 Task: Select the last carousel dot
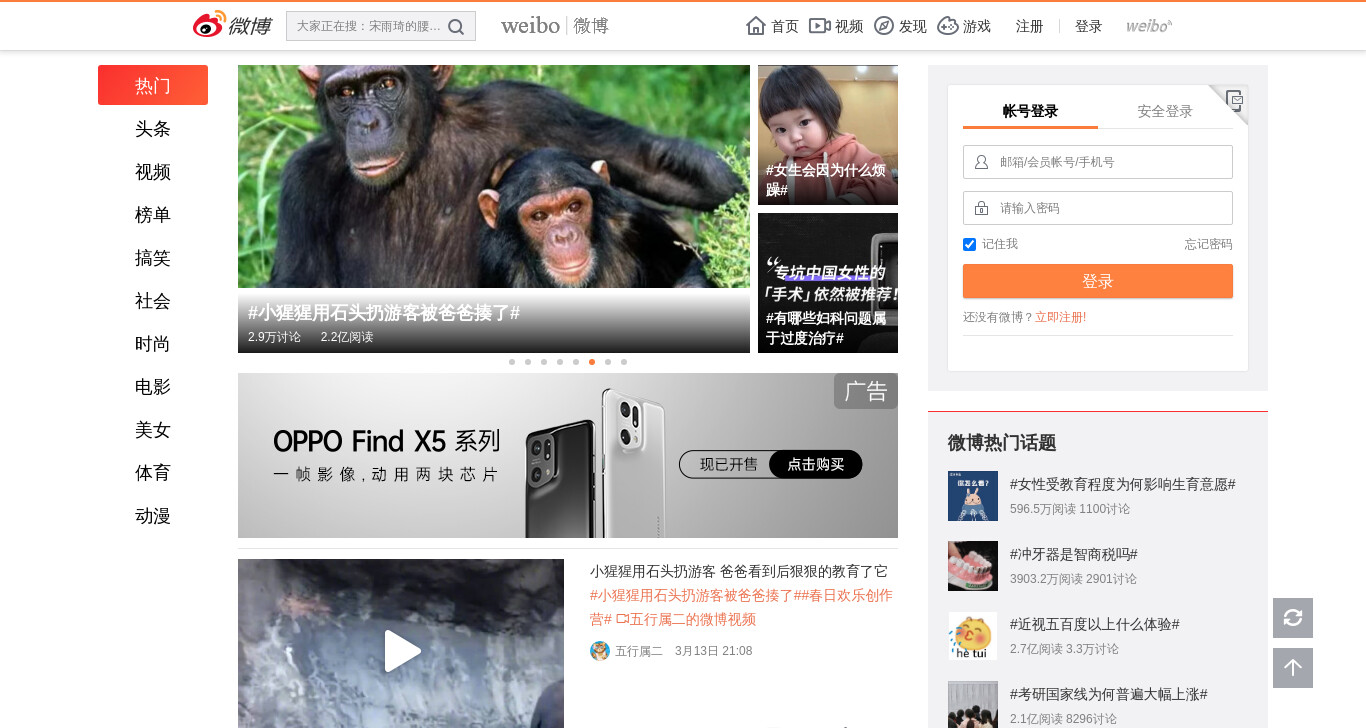coord(624,362)
